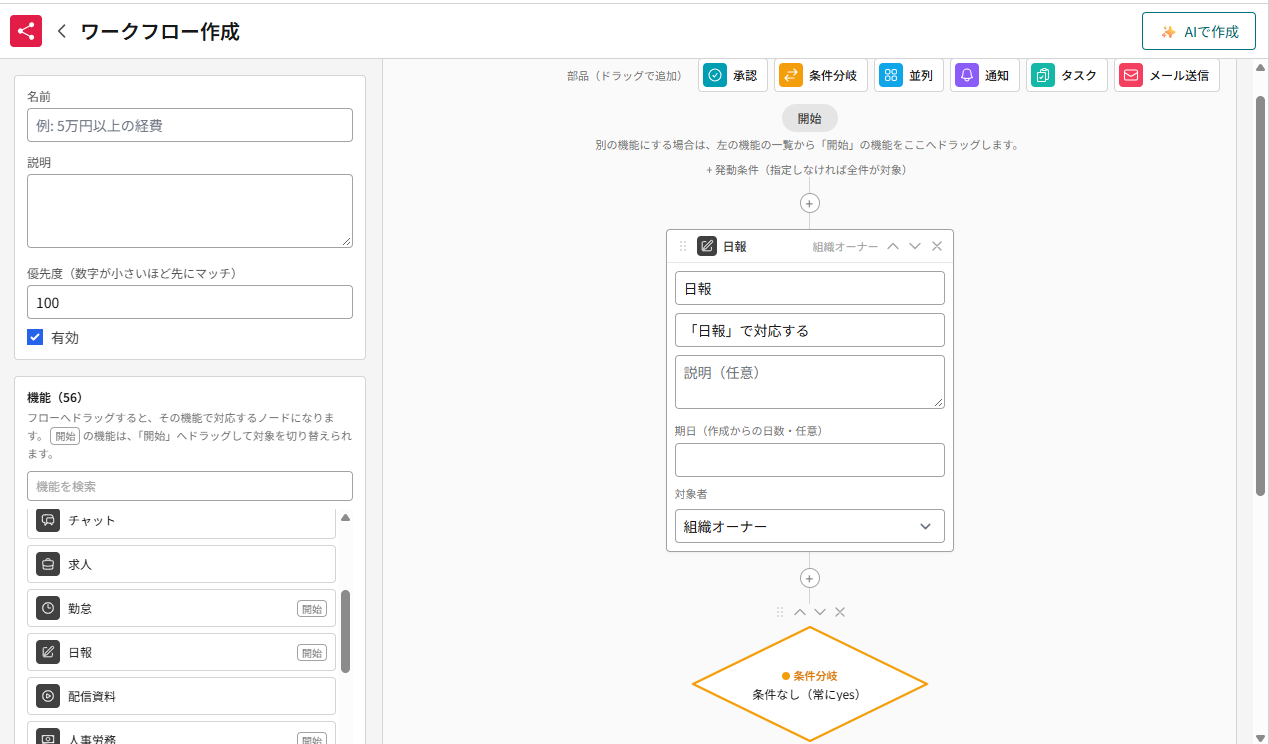Image resolution: width=1269 pixels, height=744 pixels.
Task: Click the 日報 node header pencil icon
Action: [707, 246]
